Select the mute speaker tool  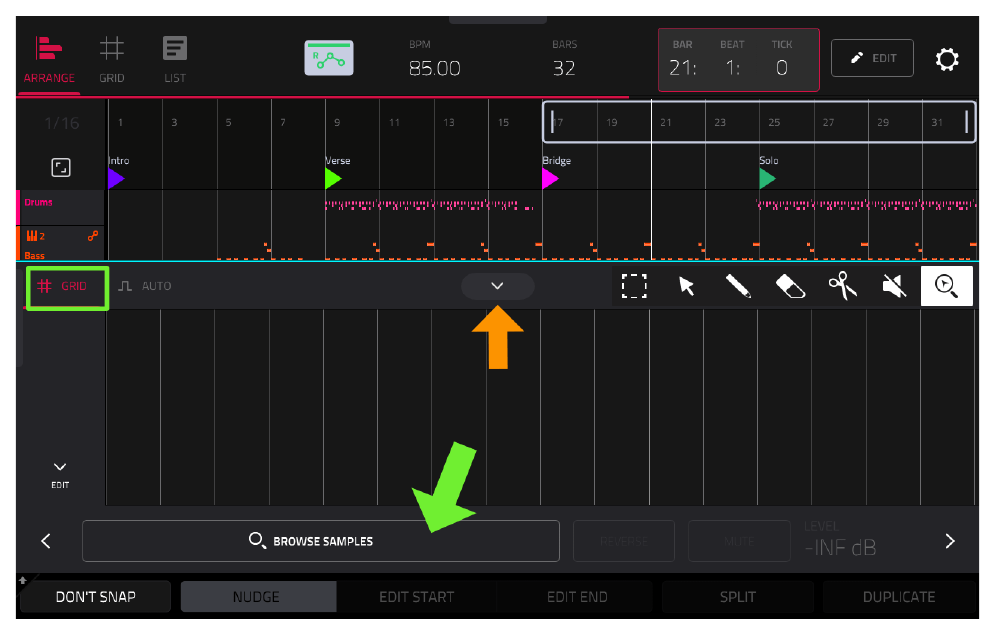(894, 286)
